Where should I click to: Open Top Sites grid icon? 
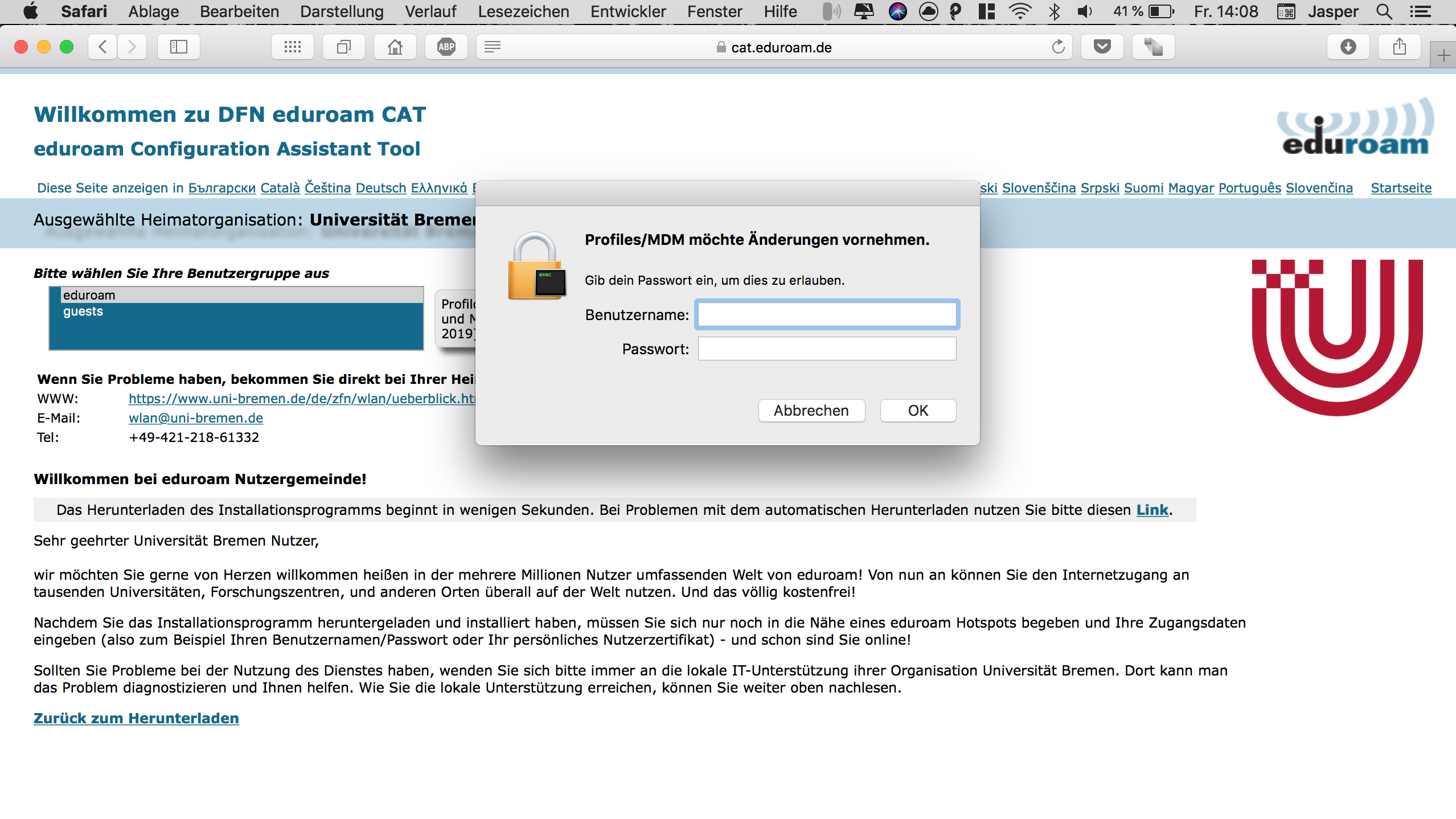292,47
